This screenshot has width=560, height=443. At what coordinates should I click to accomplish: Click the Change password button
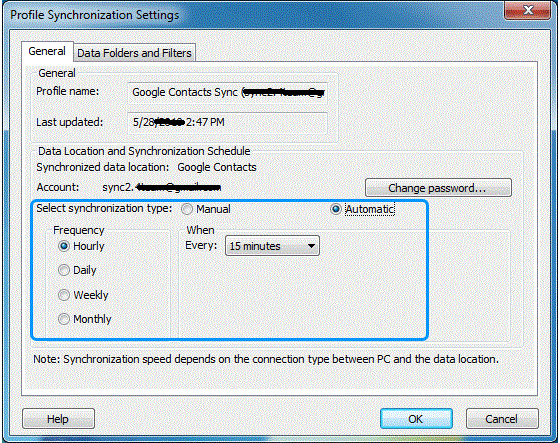click(x=438, y=188)
